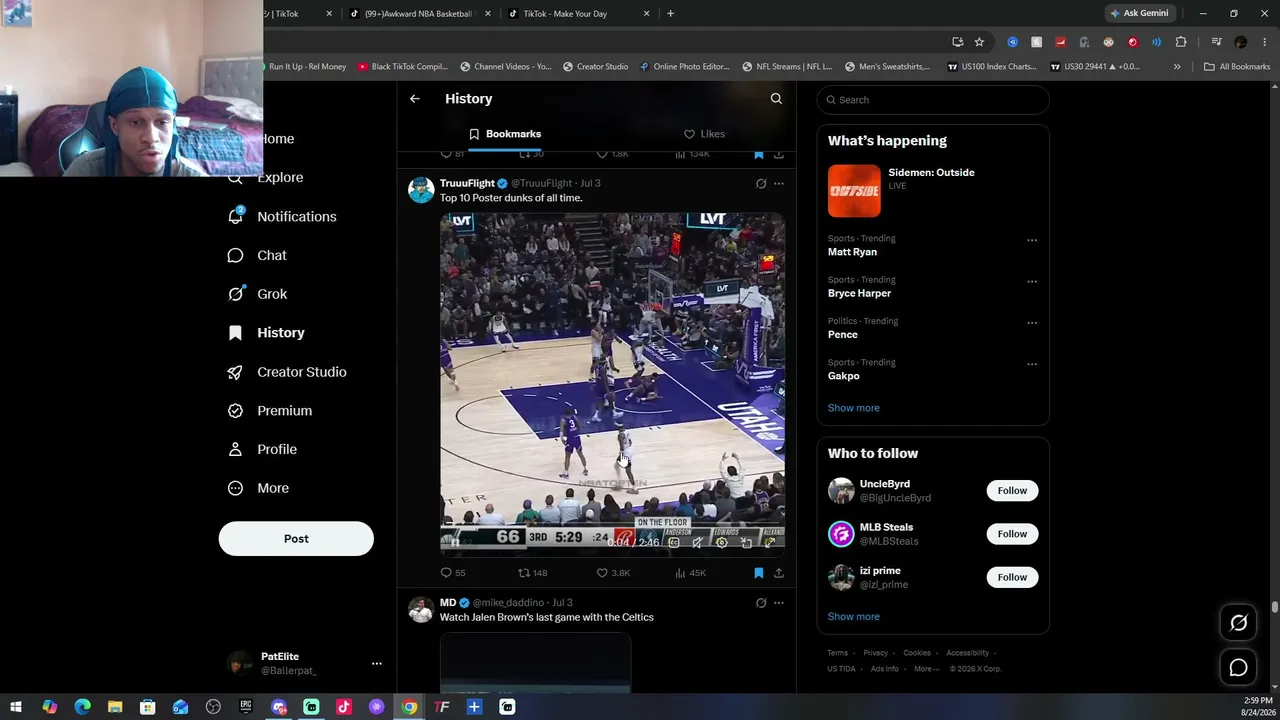Open the Privacy footer link
Viewport: 1280px width, 720px height.
876,653
